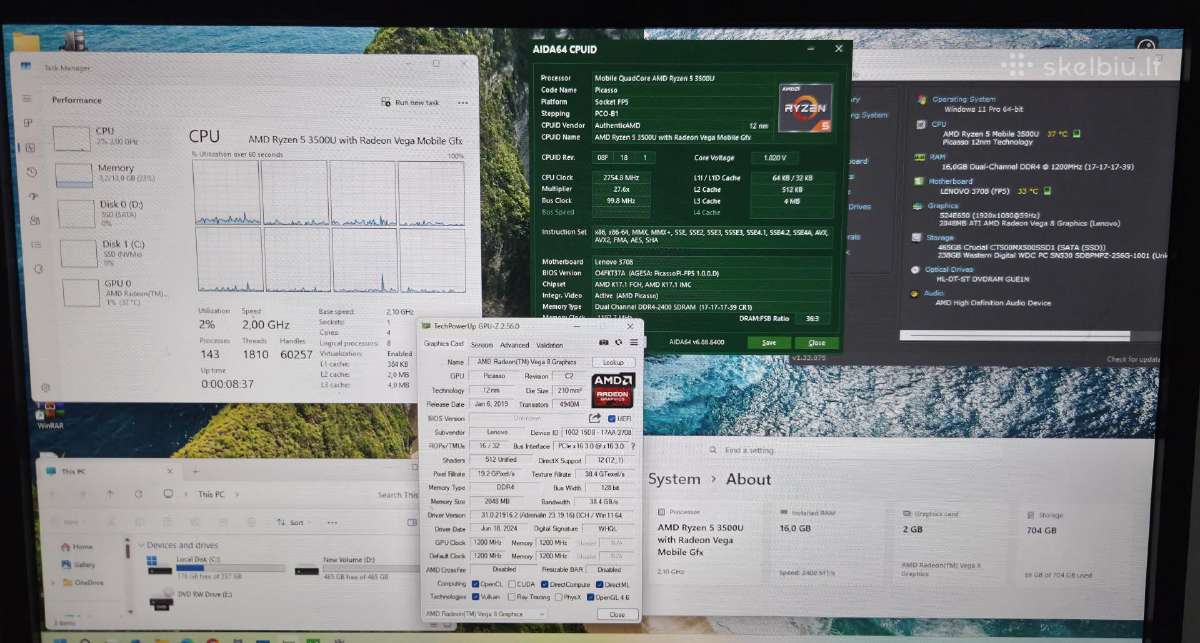Toggle DirectCompute checkbox in GPU-Z
The height and width of the screenshot is (643, 1200).
point(545,584)
